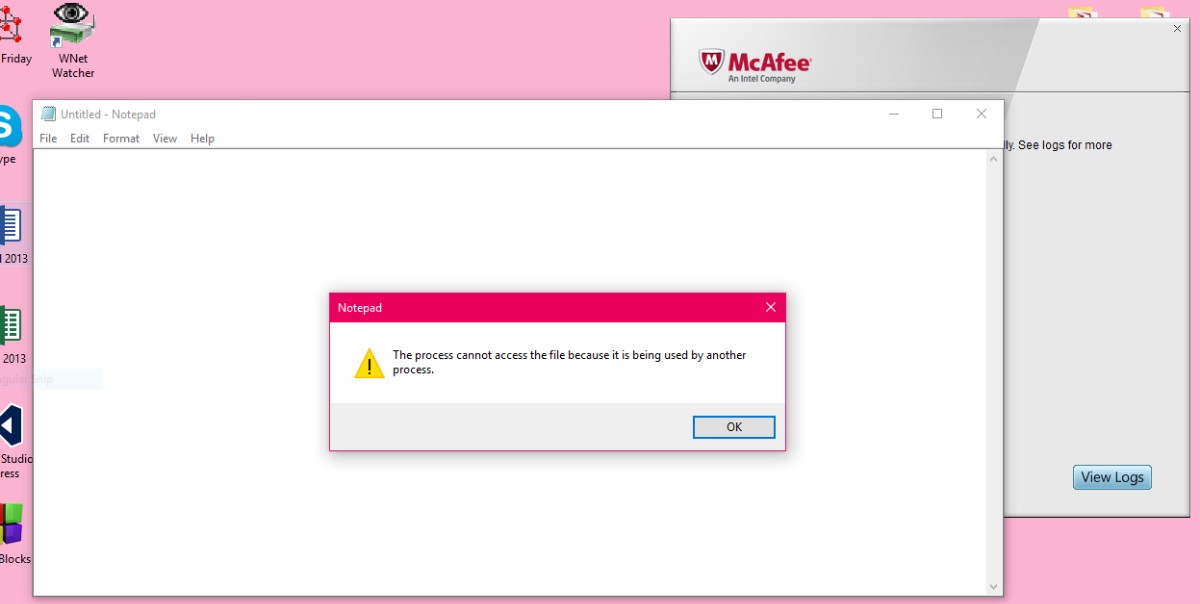Click OK in the Notepad error dialog

734,427
